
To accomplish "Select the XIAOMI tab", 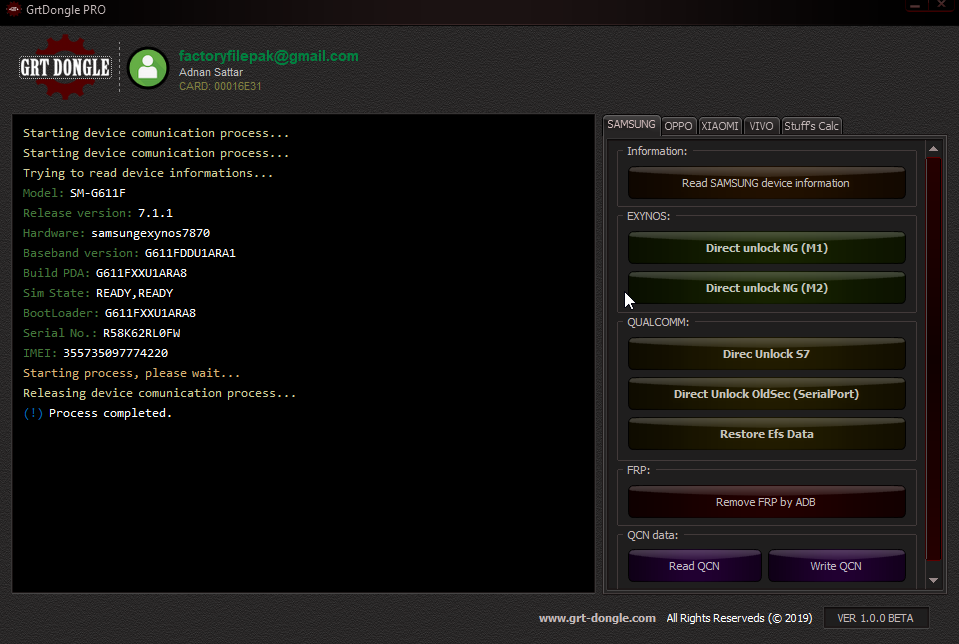I will (720, 126).
